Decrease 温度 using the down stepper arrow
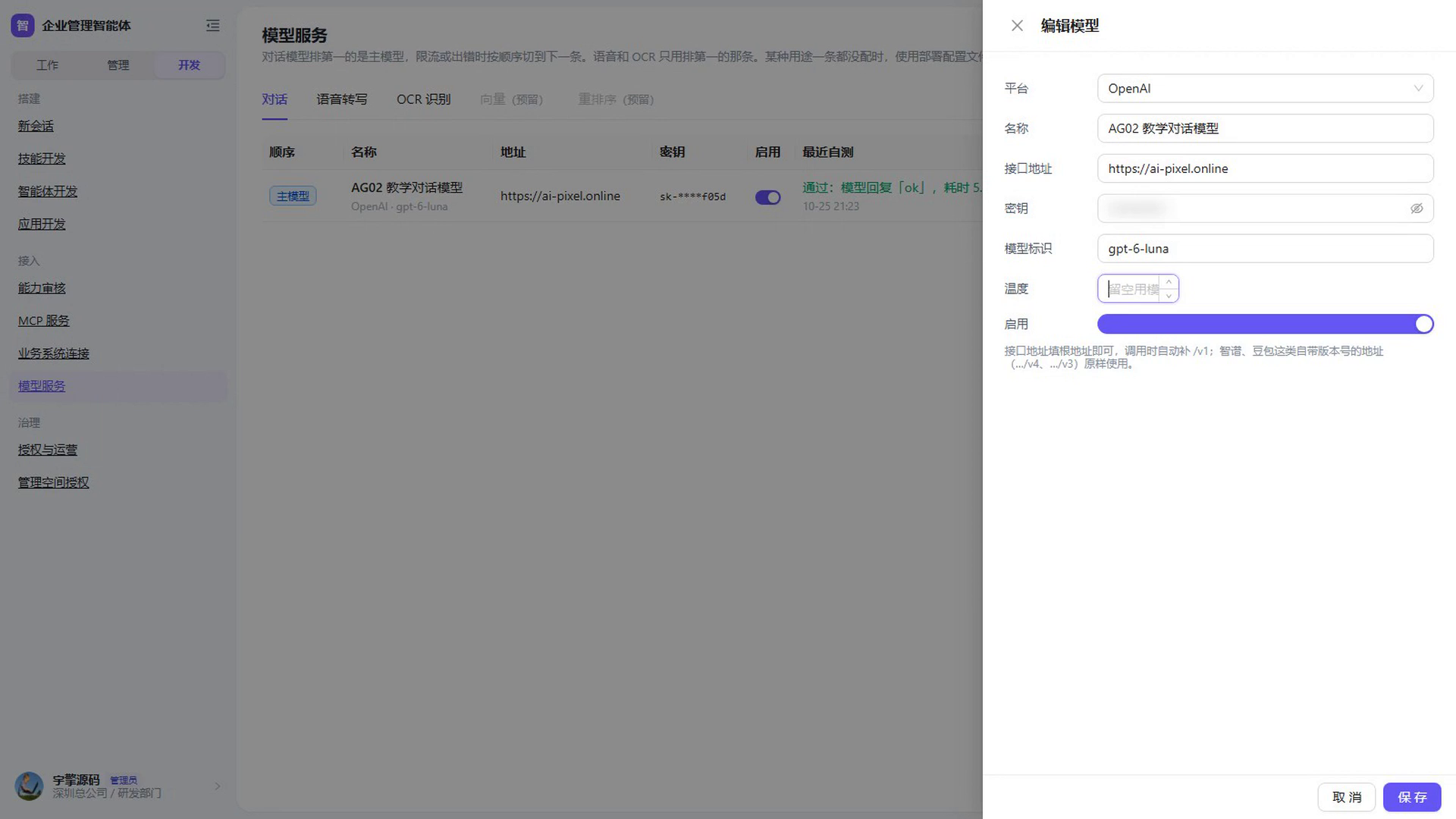Viewport: 1456px width, 819px height. click(x=1169, y=295)
